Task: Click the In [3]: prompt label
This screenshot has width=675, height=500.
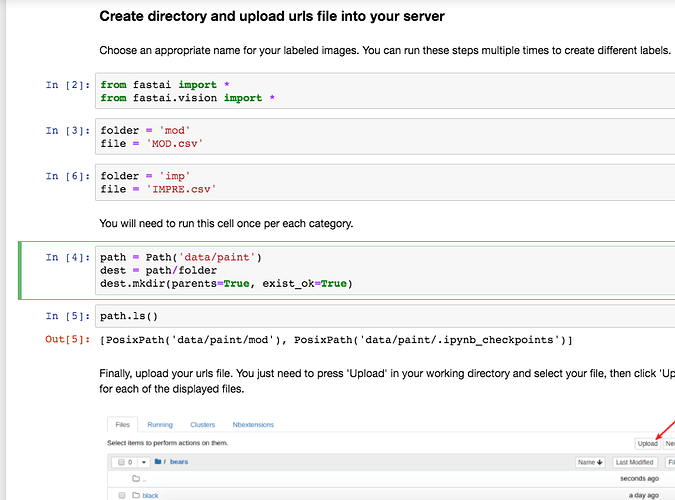Action: click(68, 130)
